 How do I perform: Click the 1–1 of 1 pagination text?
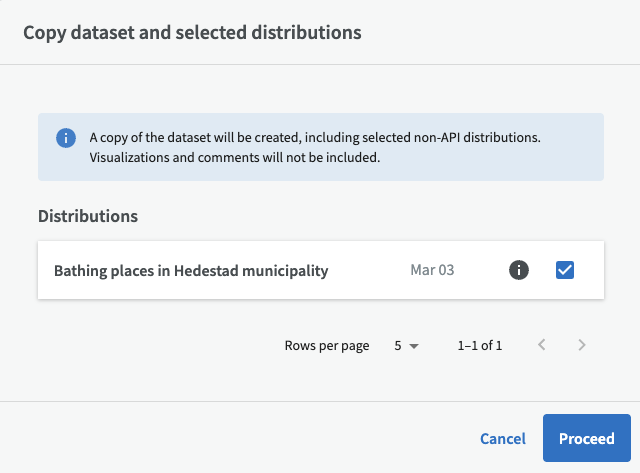(x=480, y=346)
